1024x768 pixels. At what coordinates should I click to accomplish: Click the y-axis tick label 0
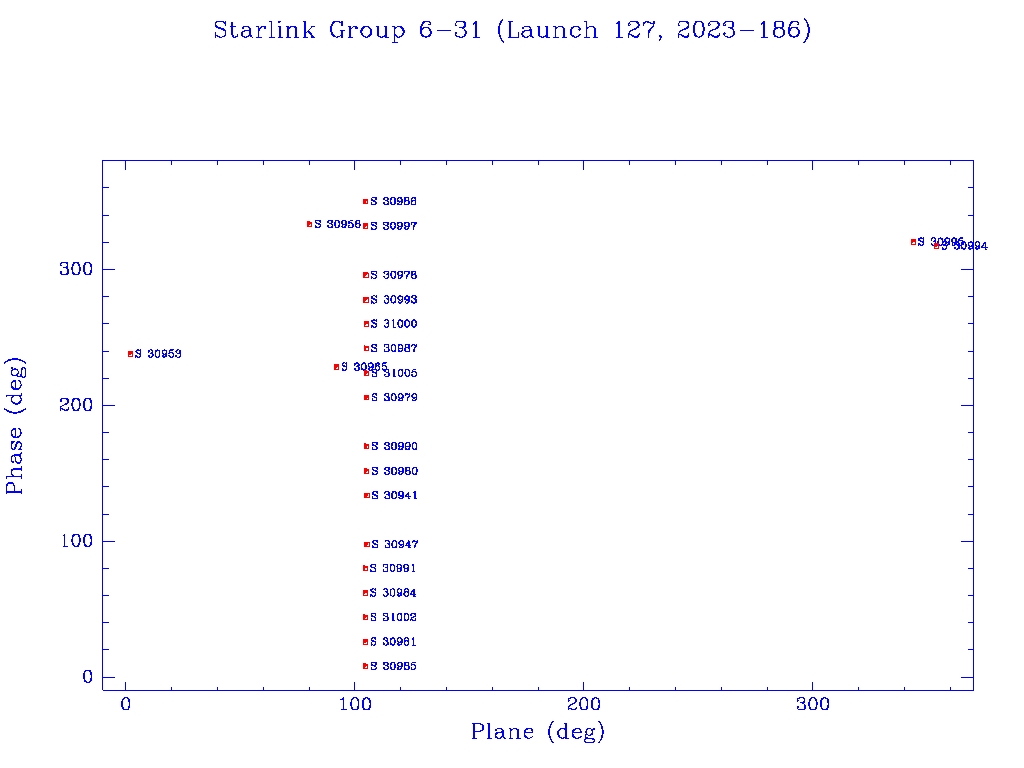(87, 677)
